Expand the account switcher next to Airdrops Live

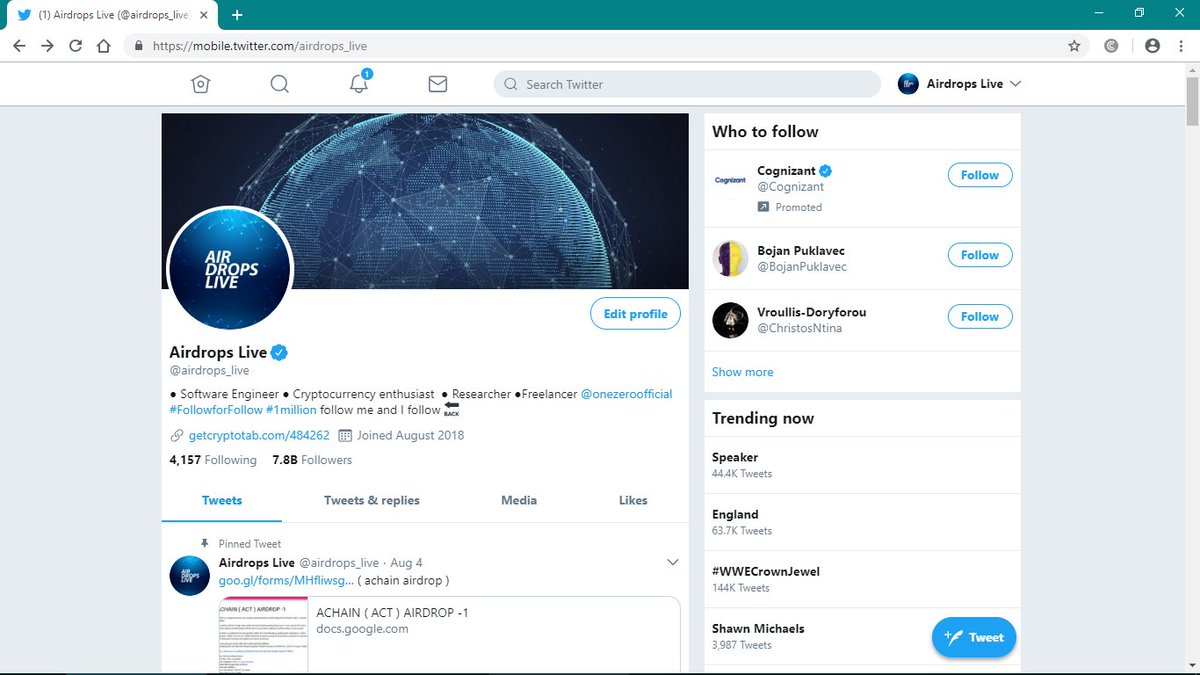(1017, 84)
